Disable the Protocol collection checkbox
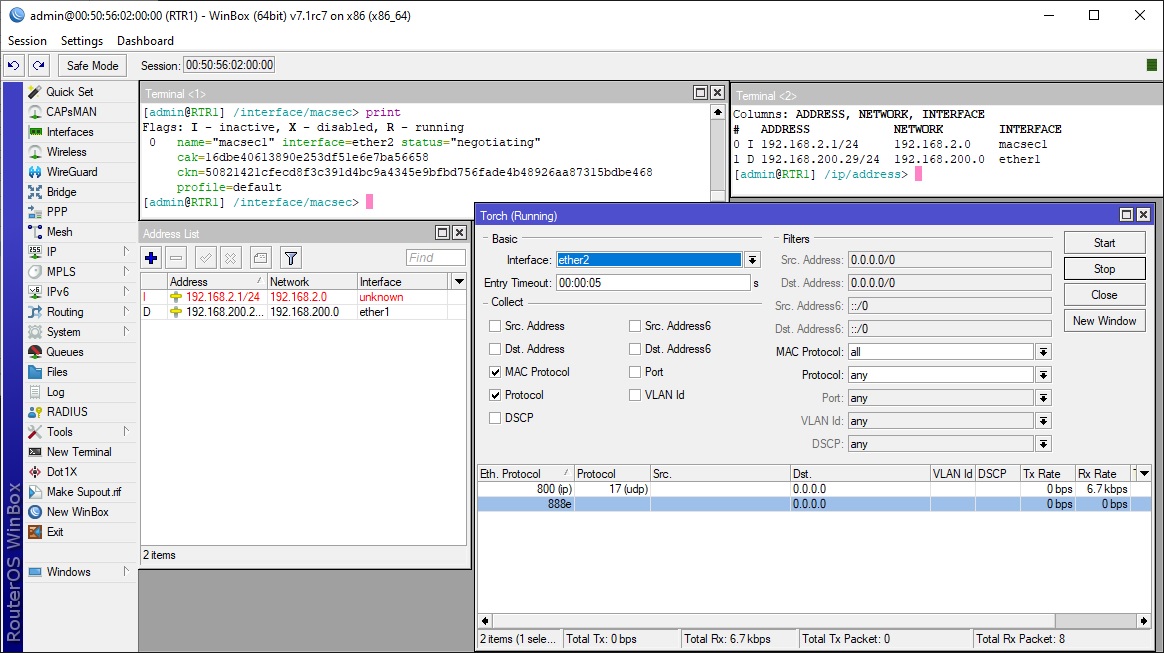1164x653 pixels. [494, 394]
